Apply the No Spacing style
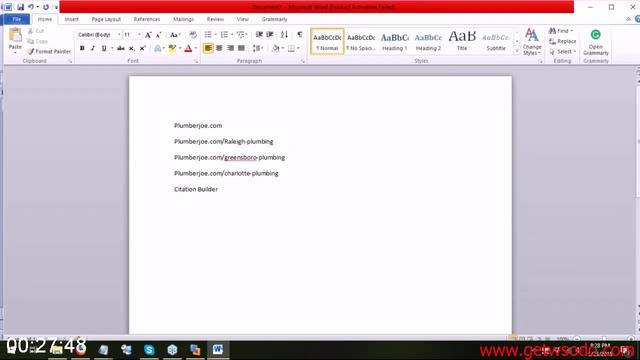Screen dimensions: 640x360 [361, 41]
